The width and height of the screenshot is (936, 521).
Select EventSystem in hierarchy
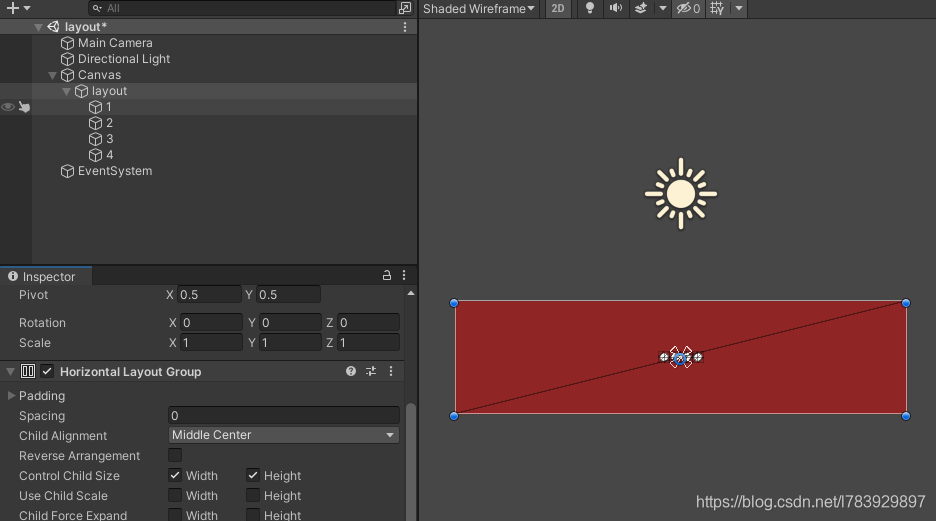click(115, 171)
